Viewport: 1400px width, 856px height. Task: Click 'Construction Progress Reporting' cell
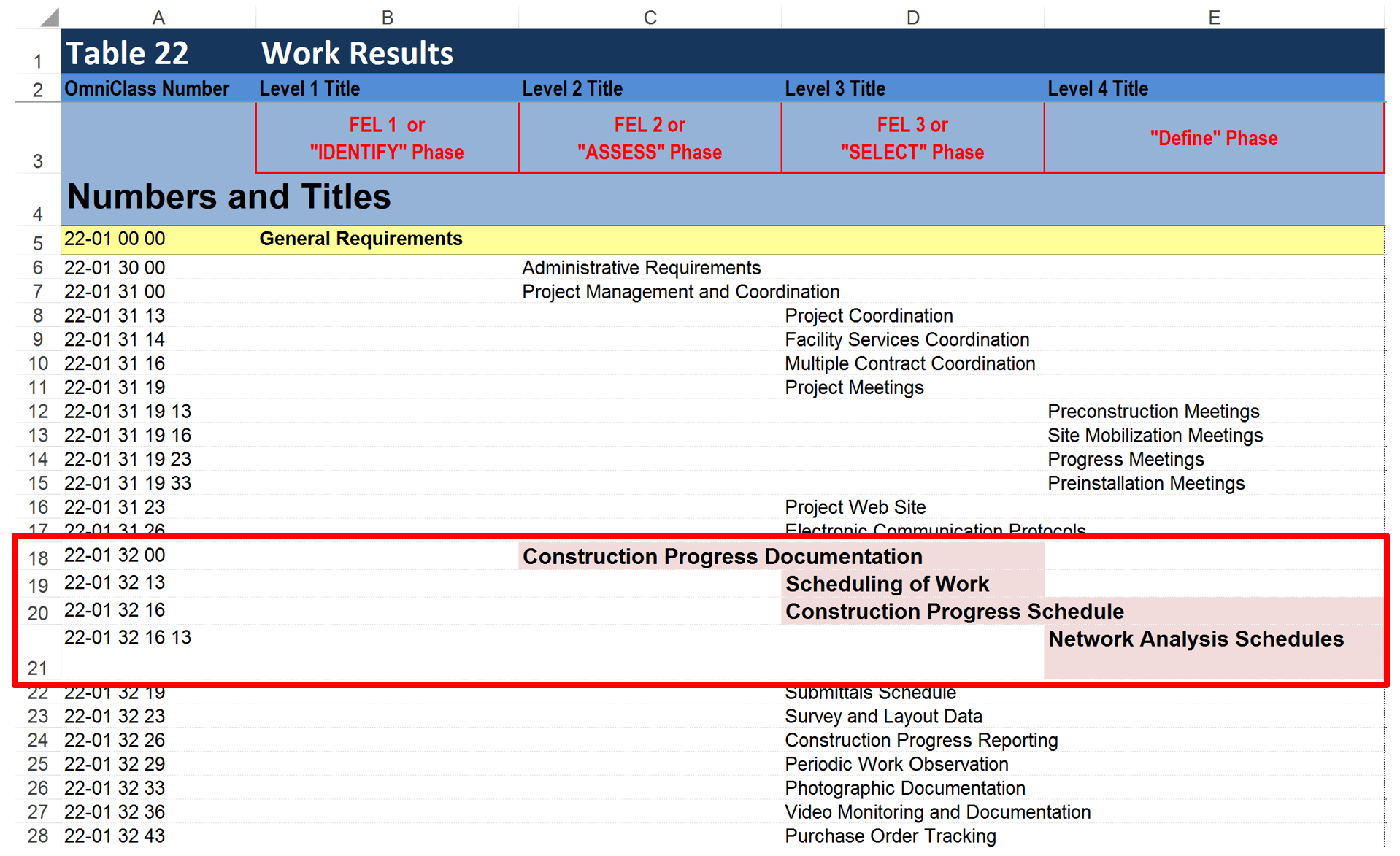921,741
